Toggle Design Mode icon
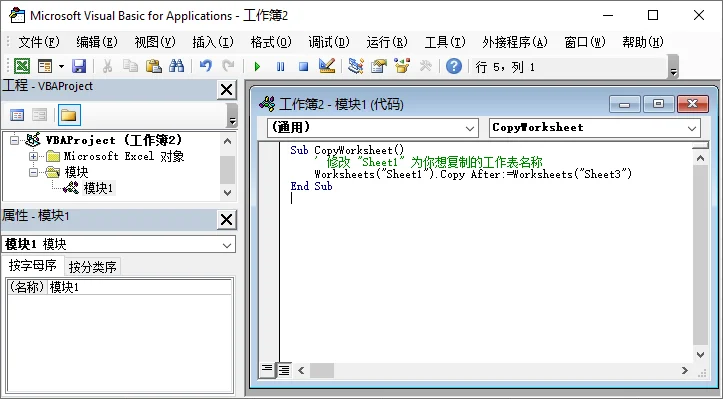 326,66
